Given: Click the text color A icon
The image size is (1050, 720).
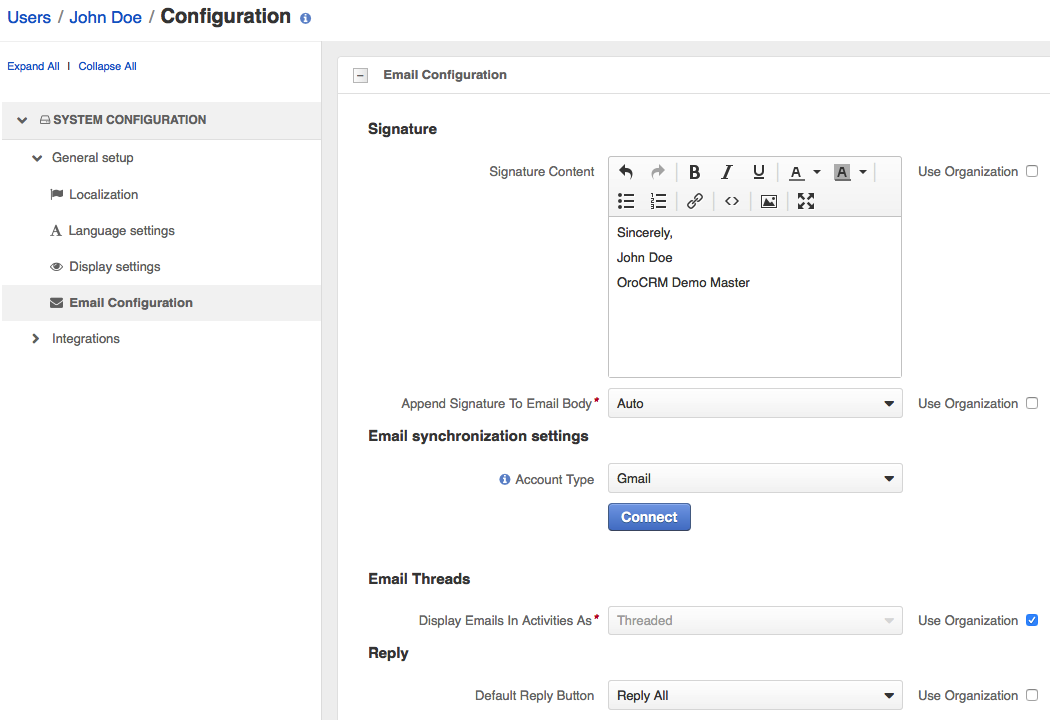Looking at the screenshot, I should coord(796,173).
